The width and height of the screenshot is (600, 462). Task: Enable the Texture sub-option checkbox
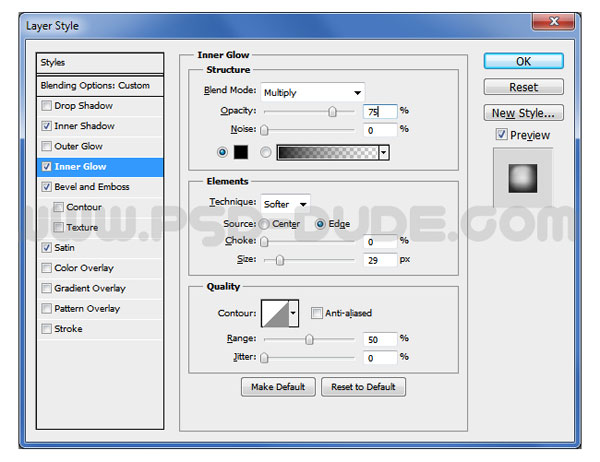point(58,227)
